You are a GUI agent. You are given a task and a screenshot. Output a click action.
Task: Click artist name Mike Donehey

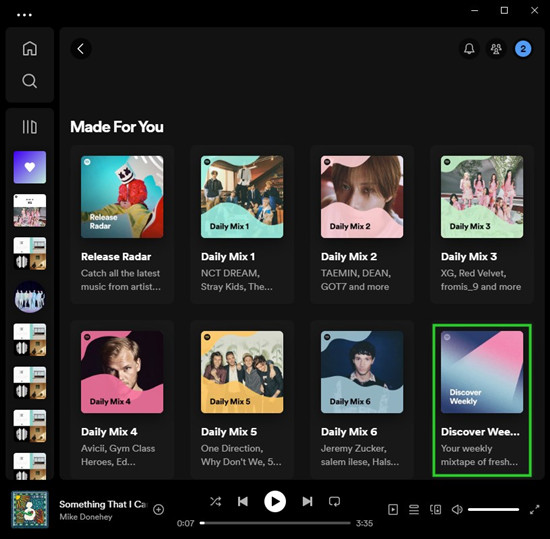pyautogui.click(x=86, y=517)
